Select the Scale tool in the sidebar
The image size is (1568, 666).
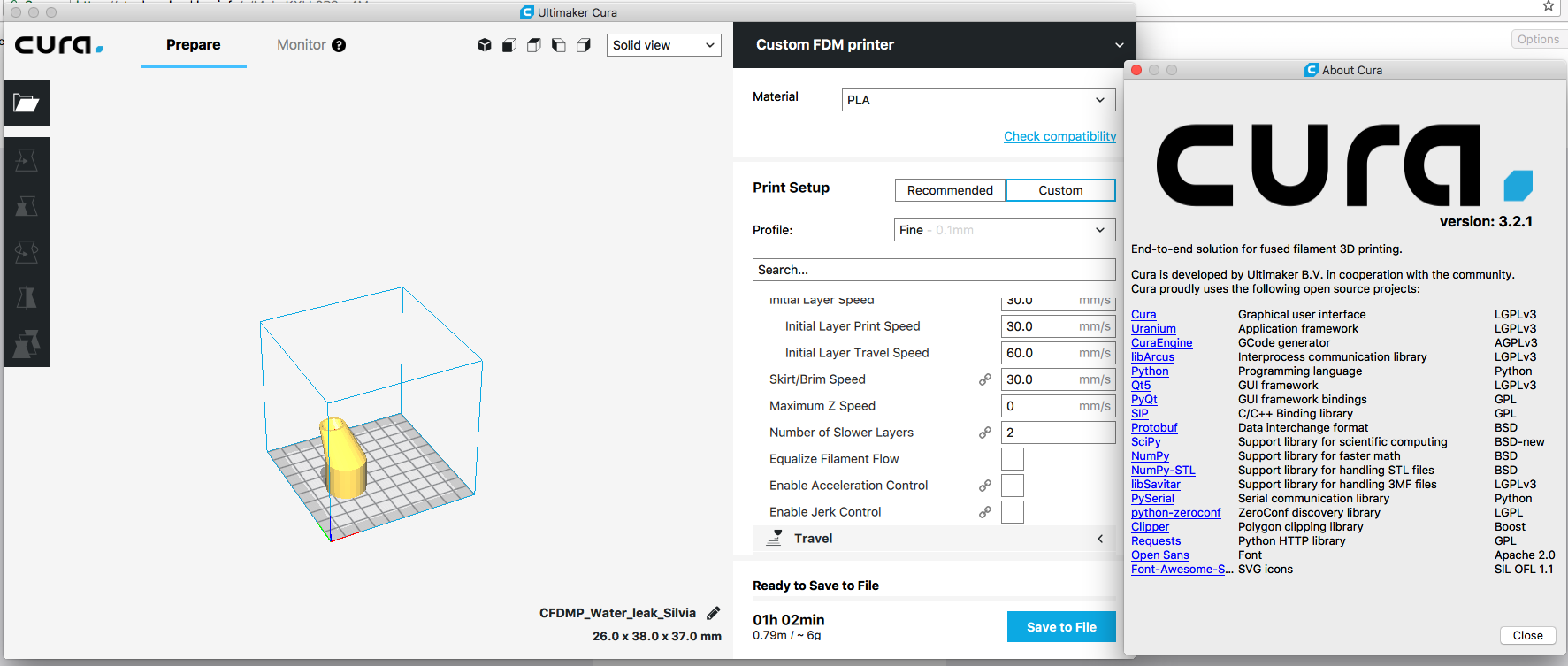click(27, 206)
